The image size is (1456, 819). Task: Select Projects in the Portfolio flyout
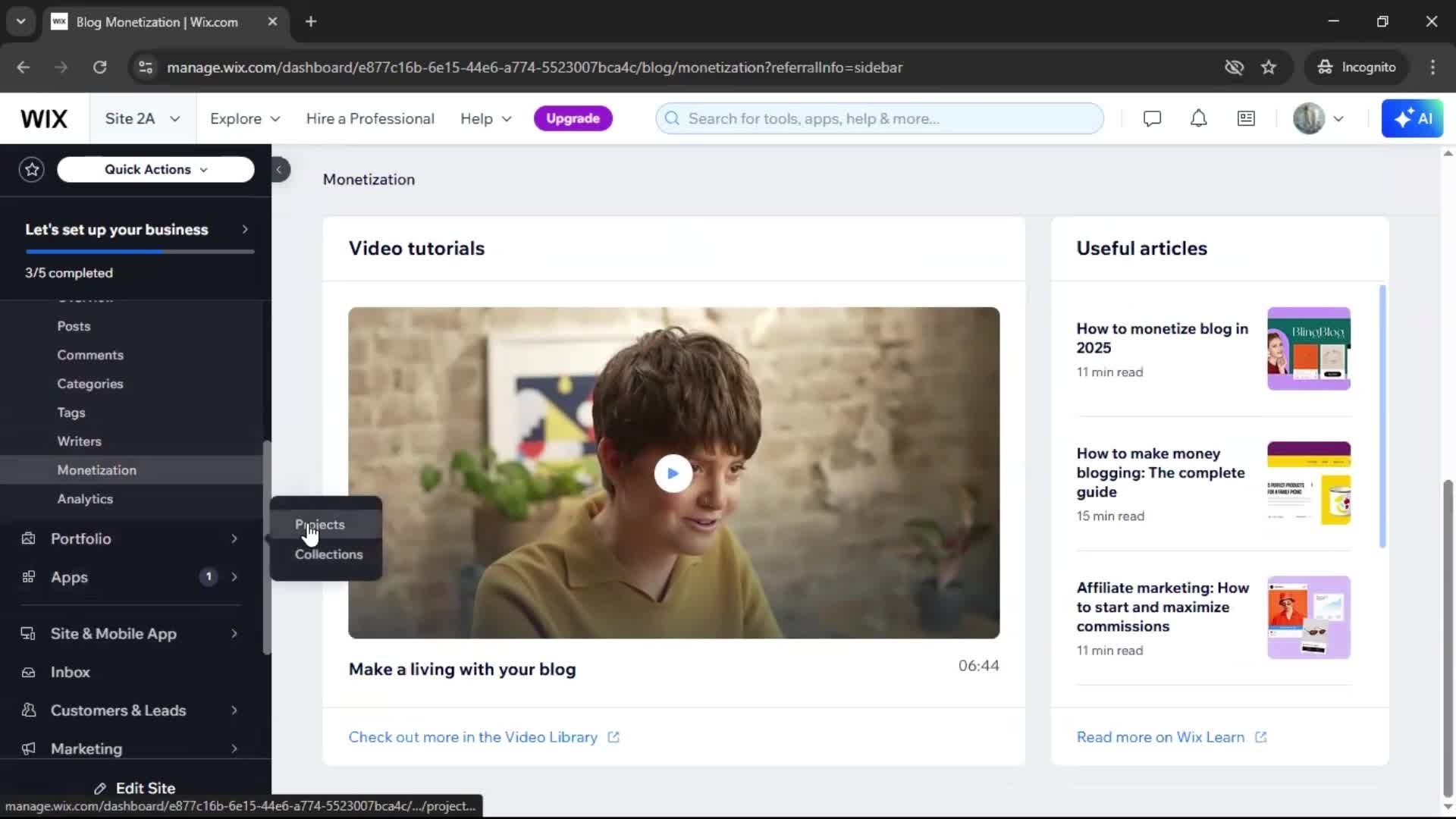320,525
